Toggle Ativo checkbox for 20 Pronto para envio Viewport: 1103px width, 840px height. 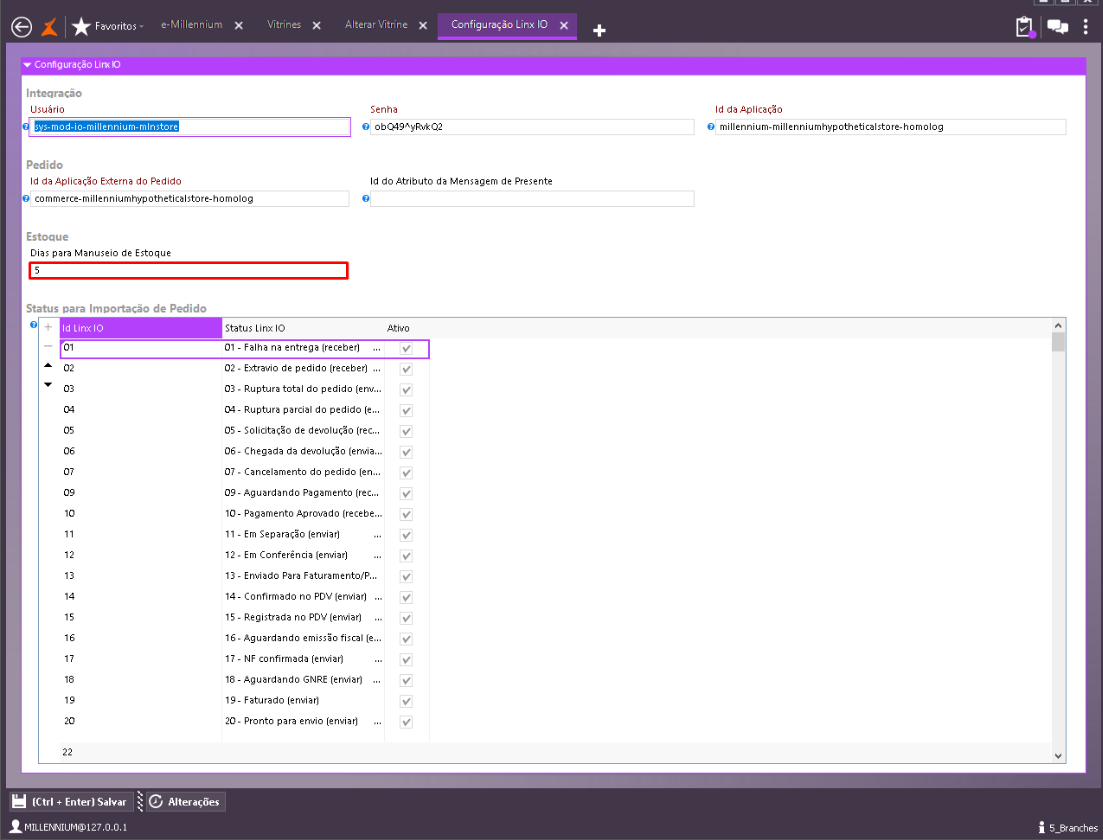tap(406, 722)
